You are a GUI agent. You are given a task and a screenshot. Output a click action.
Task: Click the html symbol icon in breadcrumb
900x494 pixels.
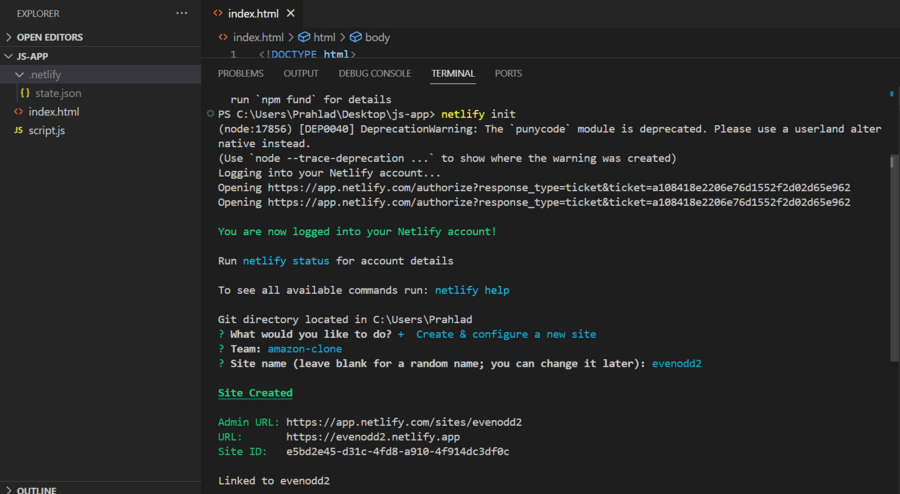point(304,37)
